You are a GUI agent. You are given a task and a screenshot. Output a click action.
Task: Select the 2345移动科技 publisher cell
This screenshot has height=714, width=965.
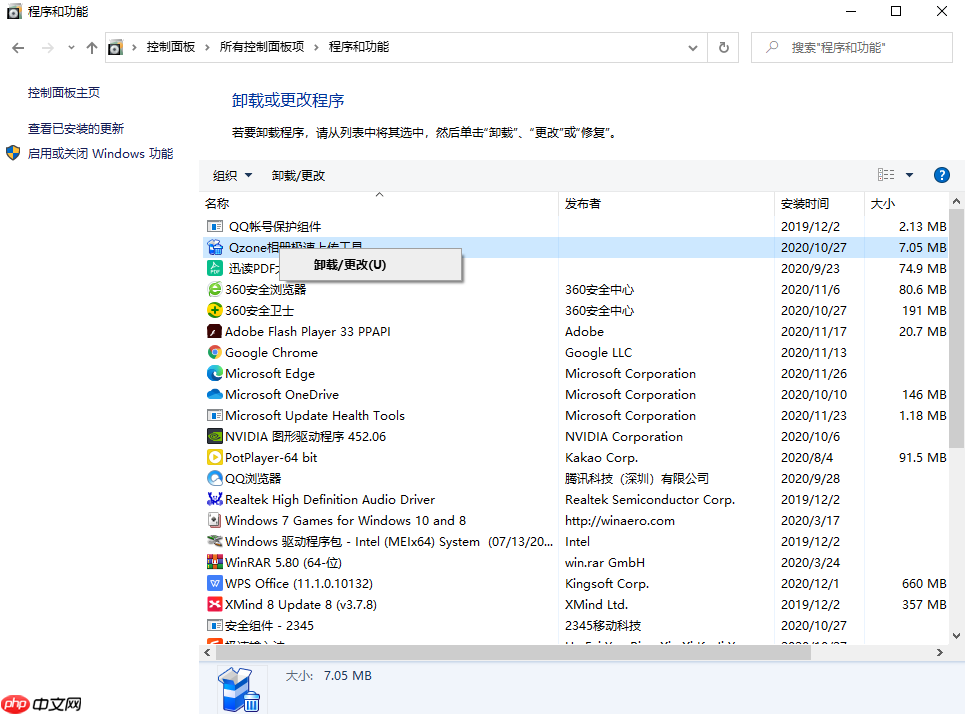603,625
